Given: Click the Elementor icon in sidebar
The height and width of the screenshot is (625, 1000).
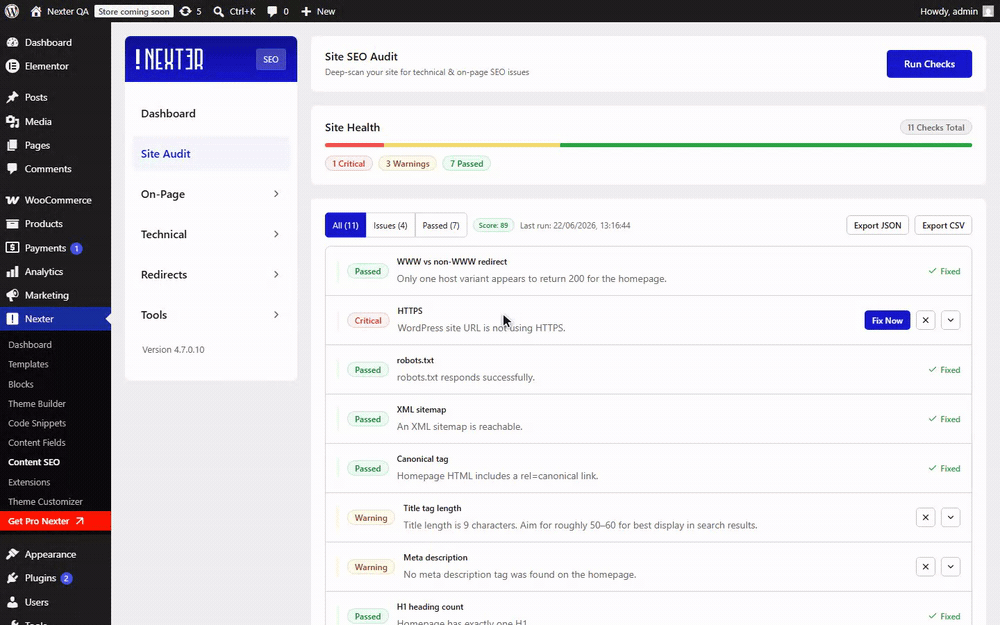Looking at the screenshot, I should coord(12,66).
